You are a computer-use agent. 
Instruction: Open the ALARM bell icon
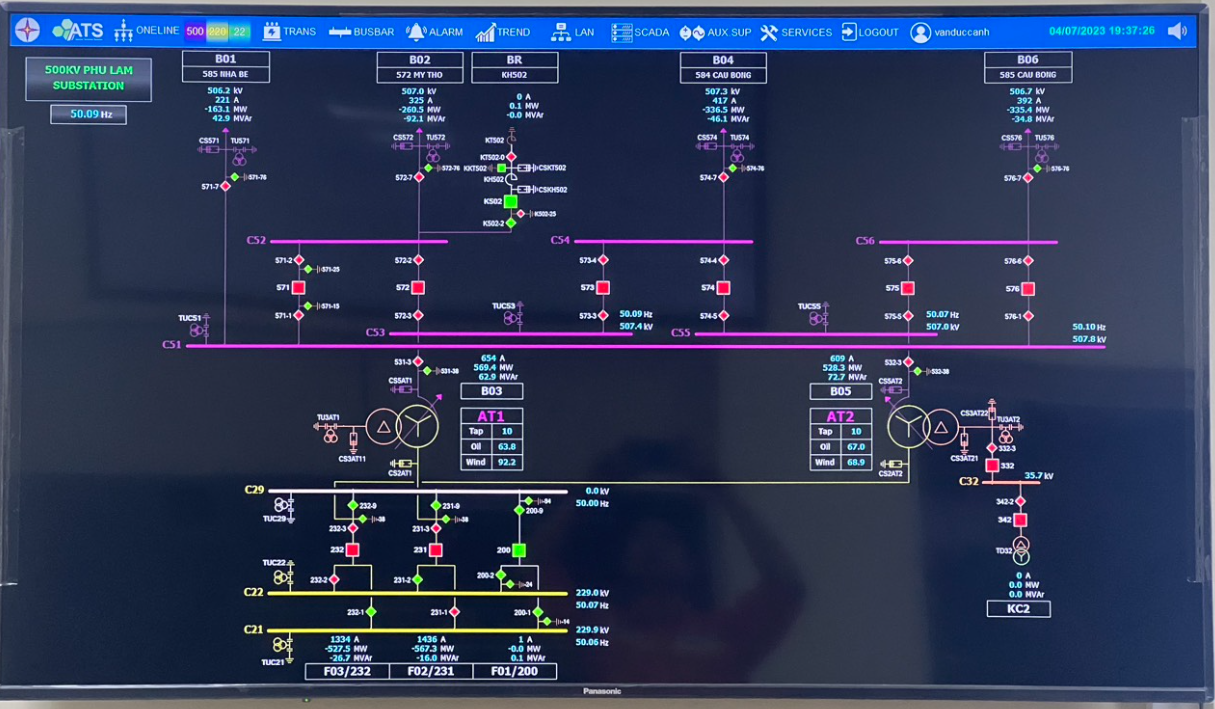(416, 32)
